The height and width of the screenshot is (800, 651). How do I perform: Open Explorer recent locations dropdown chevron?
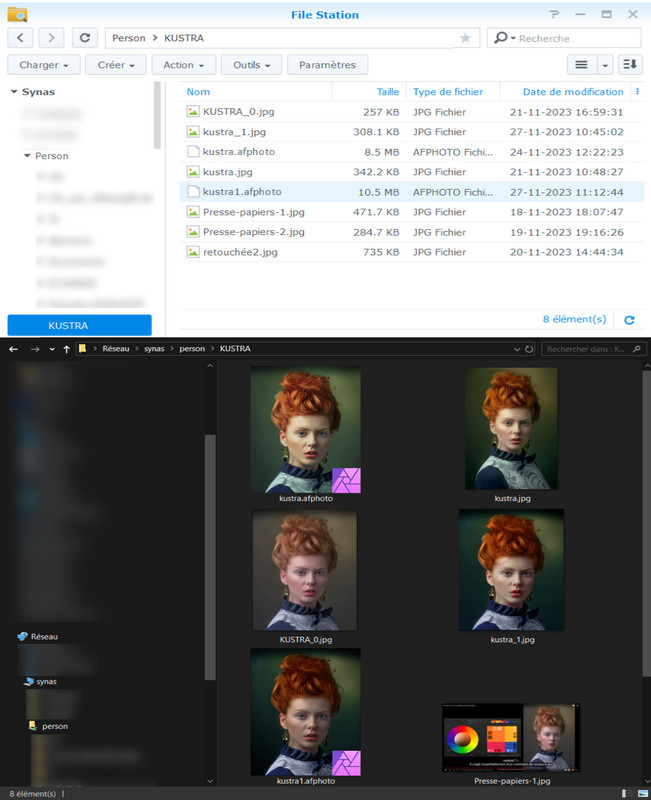52,349
